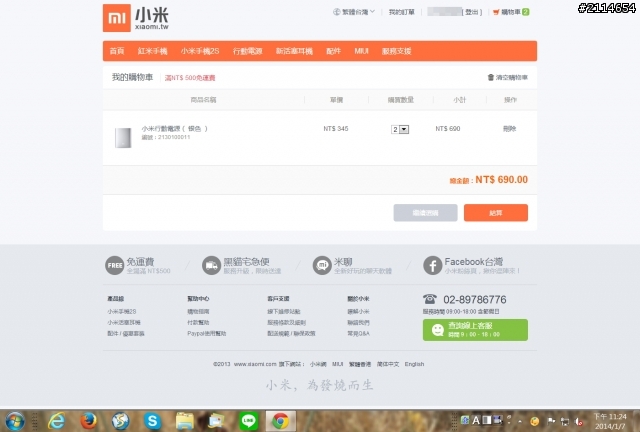Screen dimensions: 640x432
Task: Open footer link 常見Q&A
Action: [358, 333]
